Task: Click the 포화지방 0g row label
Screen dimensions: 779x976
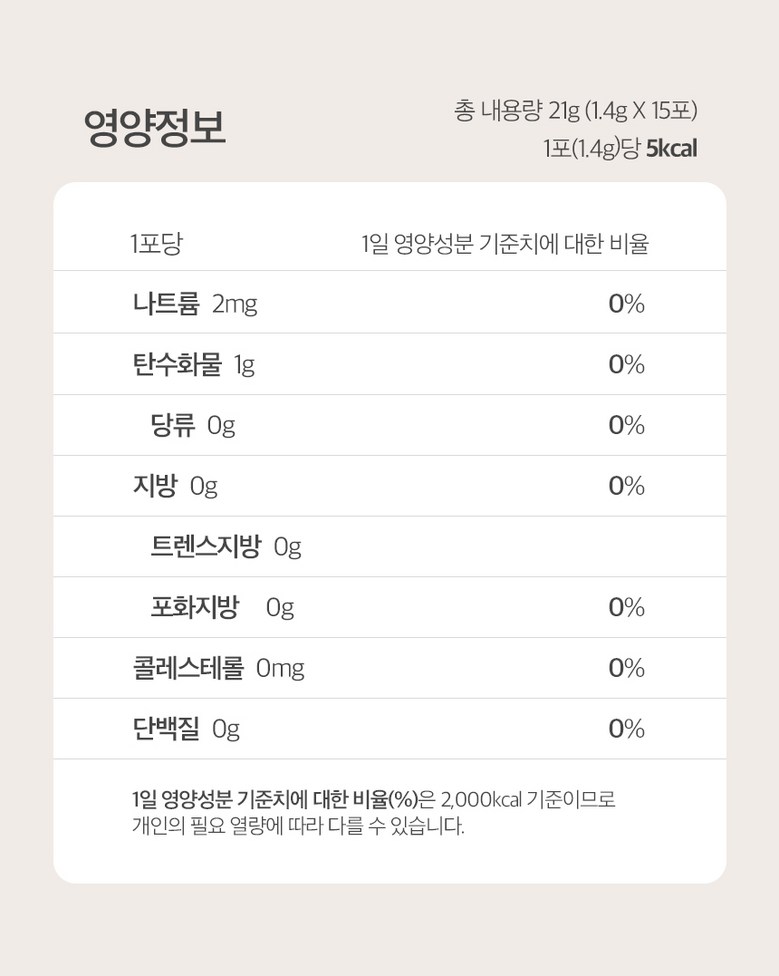Action: (x=222, y=608)
